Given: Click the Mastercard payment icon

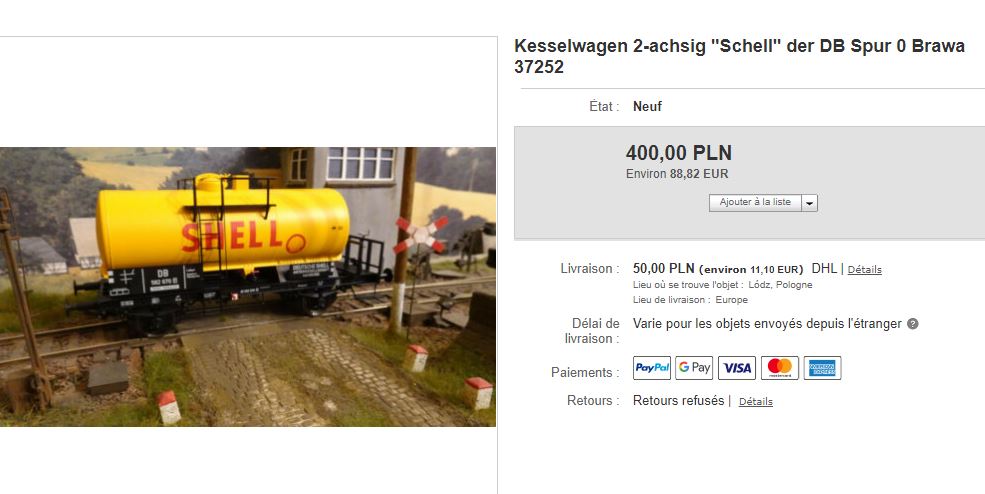Looking at the screenshot, I should point(780,368).
